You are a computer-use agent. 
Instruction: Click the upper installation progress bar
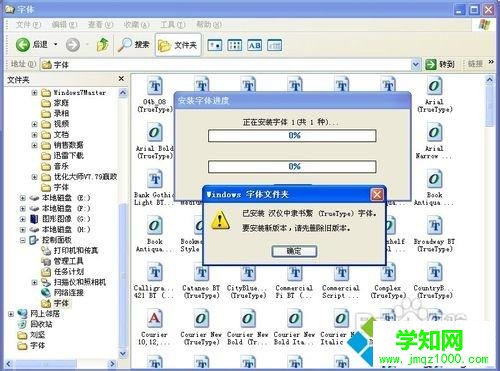click(292, 136)
